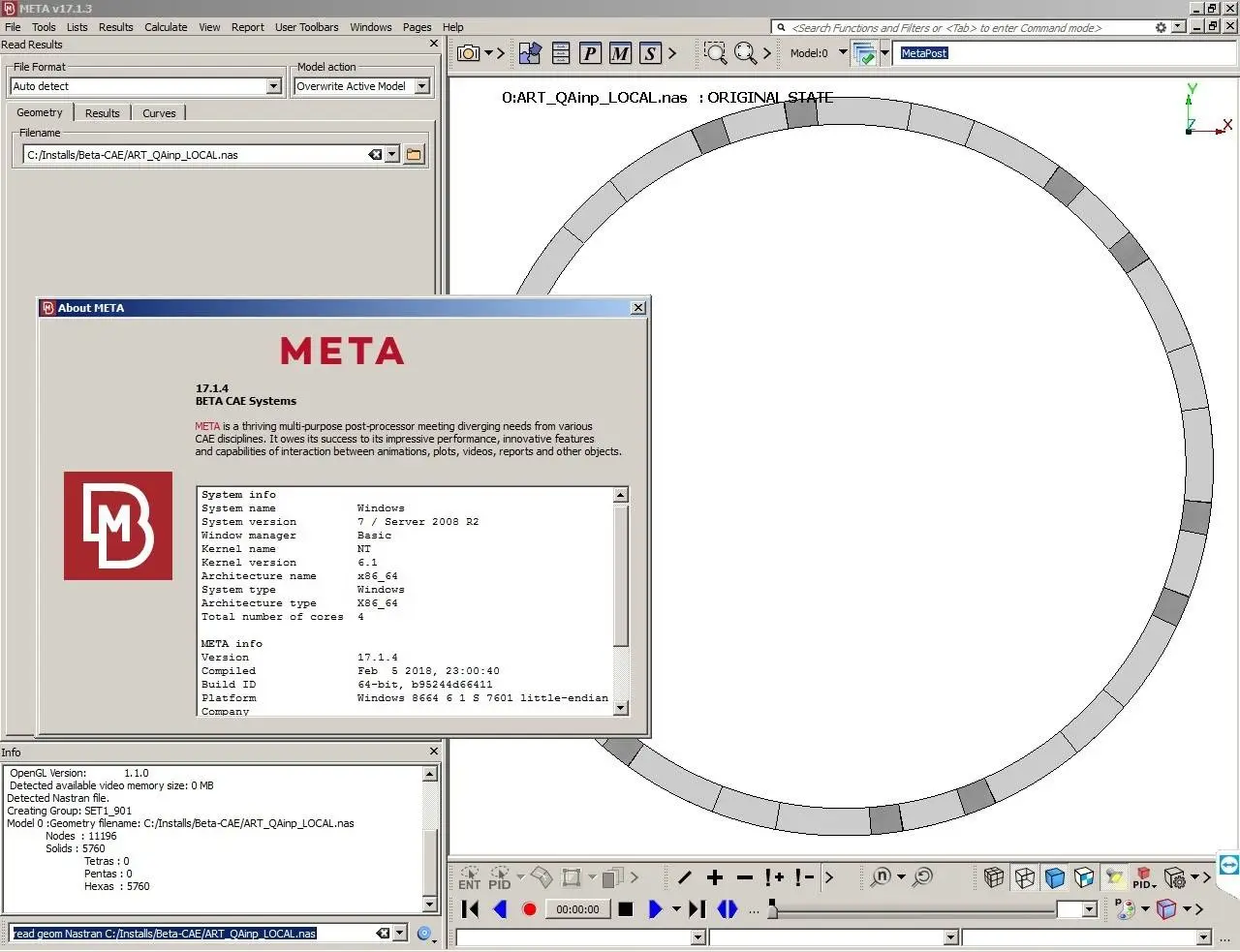Click the plus add-to-visible icon

pos(715,877)
